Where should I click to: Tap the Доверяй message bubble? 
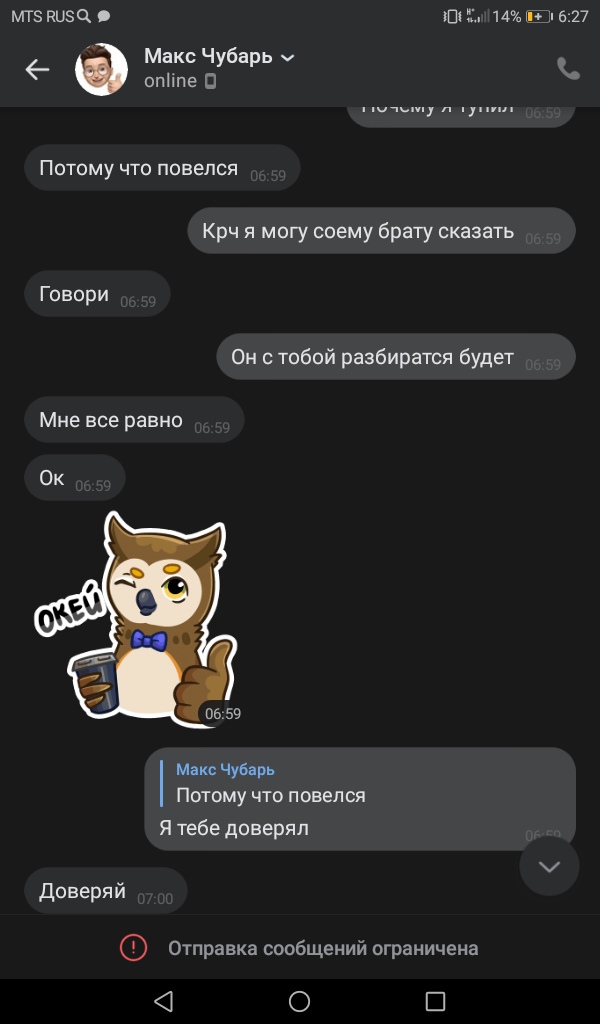(106, 891)
